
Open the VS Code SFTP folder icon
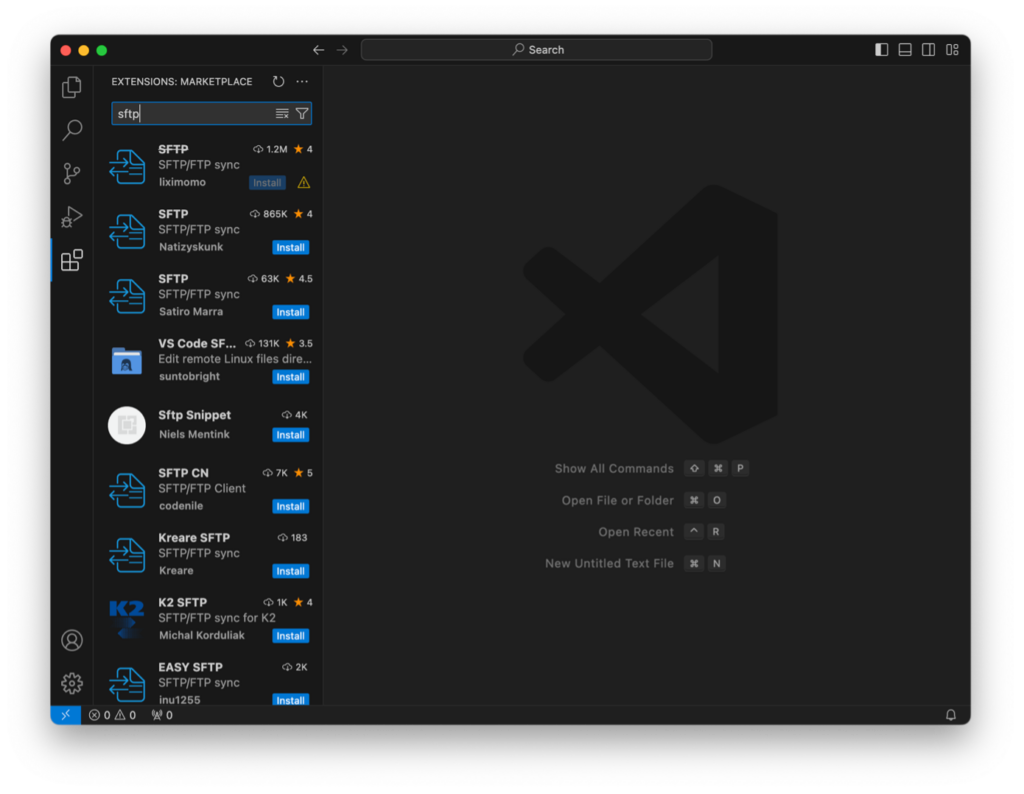127,360
